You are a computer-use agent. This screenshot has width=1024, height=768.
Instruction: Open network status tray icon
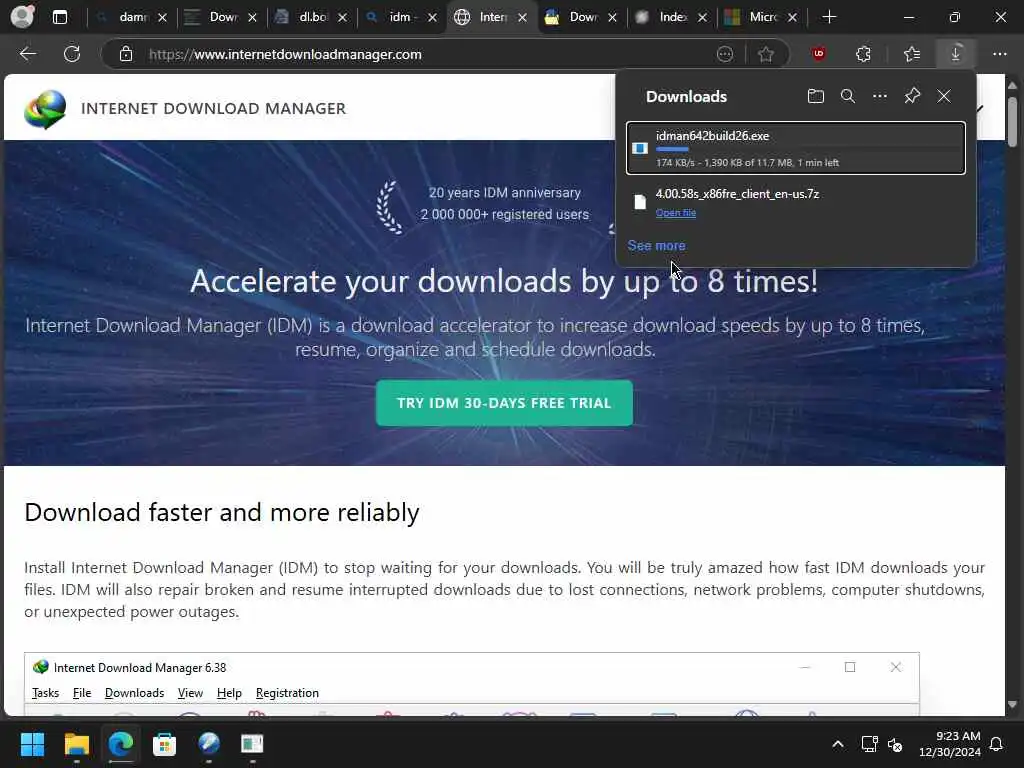point(869,744)
